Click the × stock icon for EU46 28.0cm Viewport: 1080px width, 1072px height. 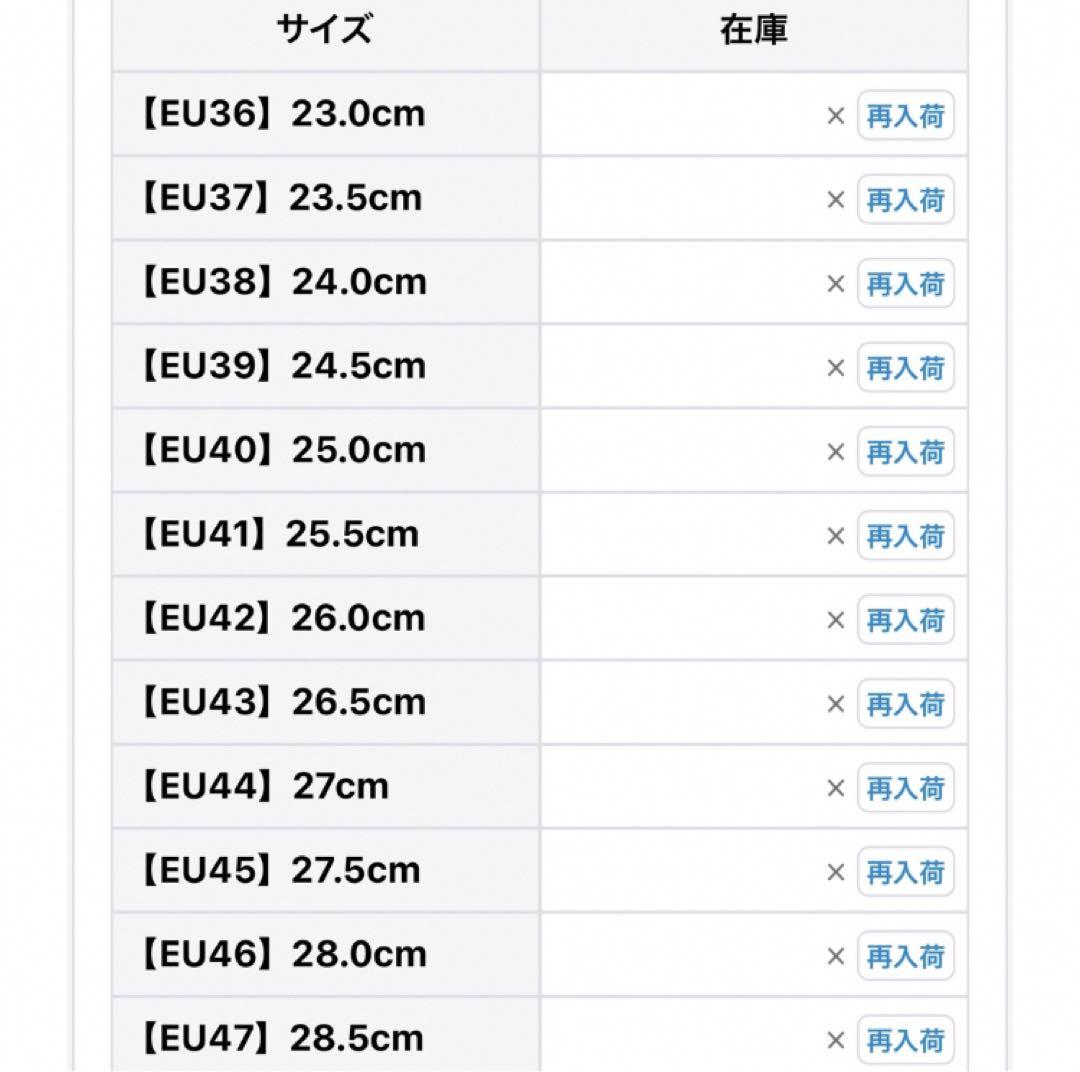tap(835, 956)
